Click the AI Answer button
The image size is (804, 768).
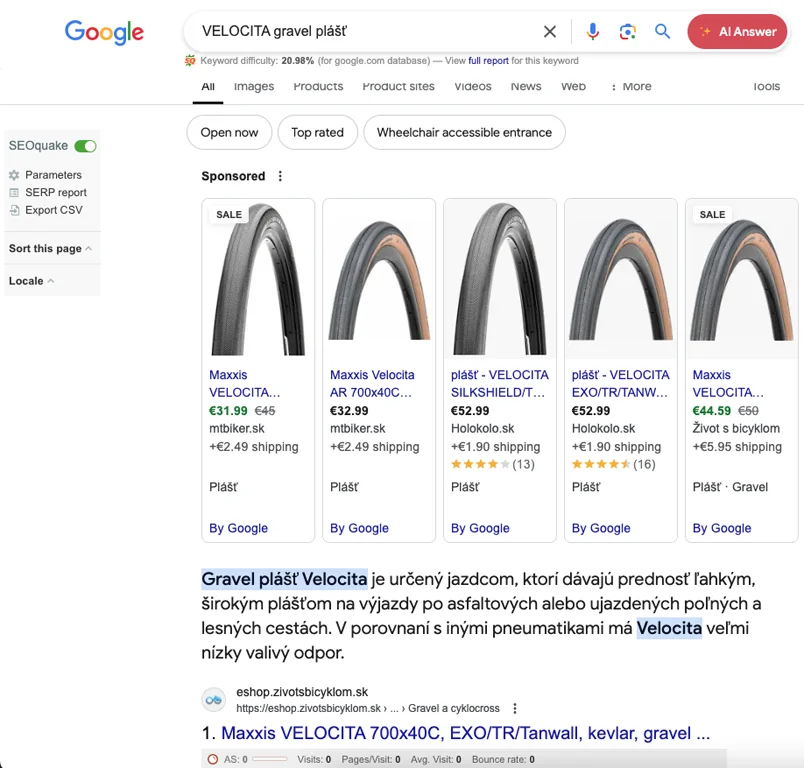737,32
